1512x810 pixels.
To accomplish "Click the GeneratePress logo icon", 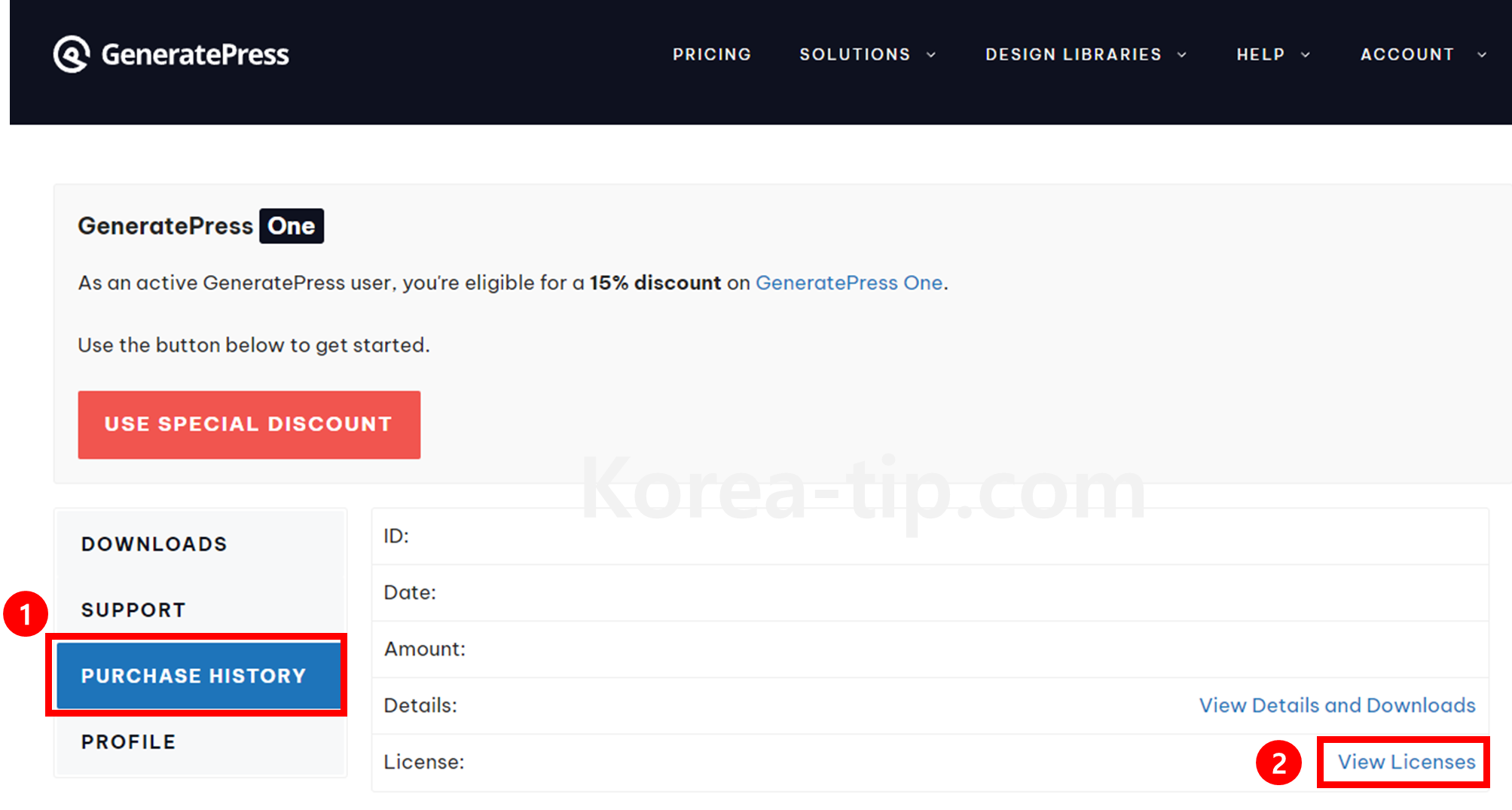I will 72,54.
